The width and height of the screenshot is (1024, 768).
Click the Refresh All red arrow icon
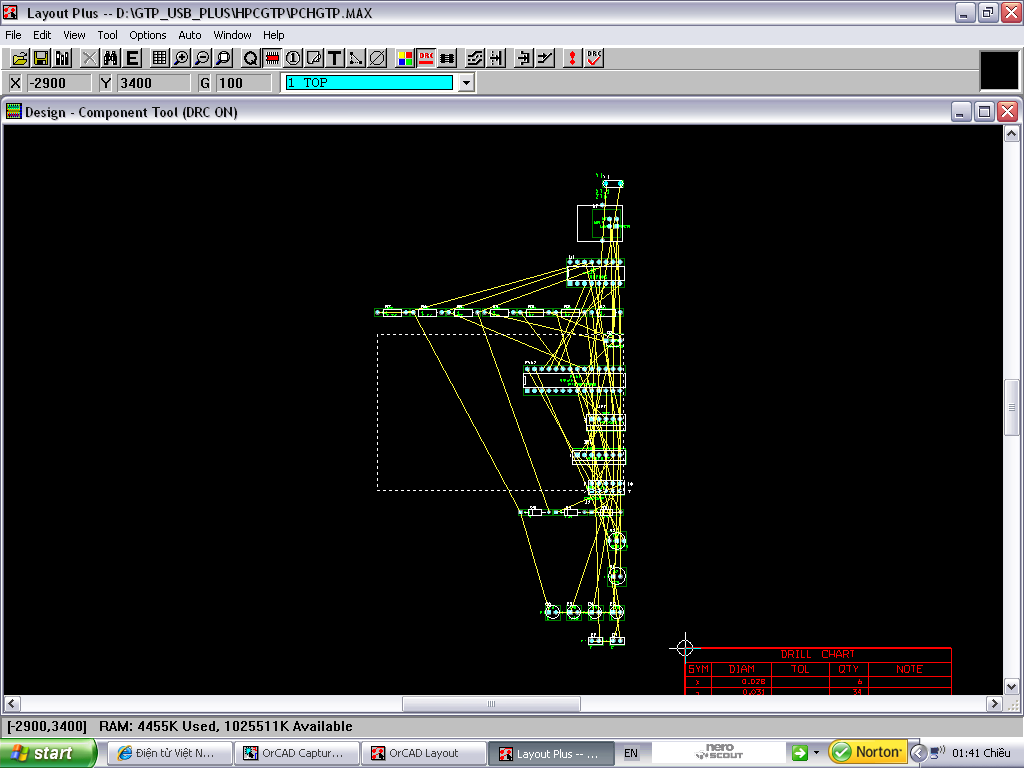pyautogui.click(x=572, y=59)
